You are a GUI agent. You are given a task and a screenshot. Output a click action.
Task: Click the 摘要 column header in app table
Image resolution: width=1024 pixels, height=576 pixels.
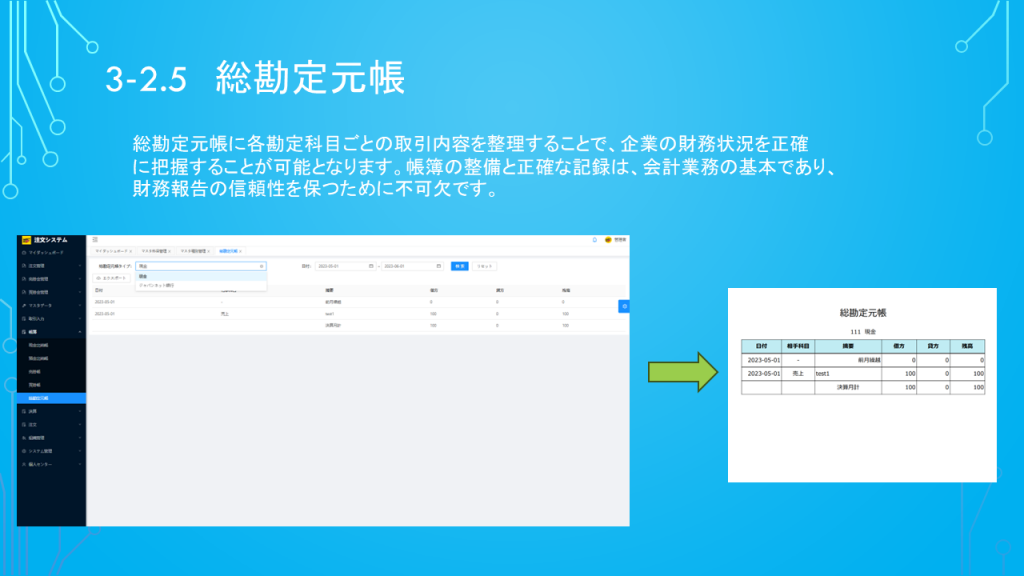[329, 291]
